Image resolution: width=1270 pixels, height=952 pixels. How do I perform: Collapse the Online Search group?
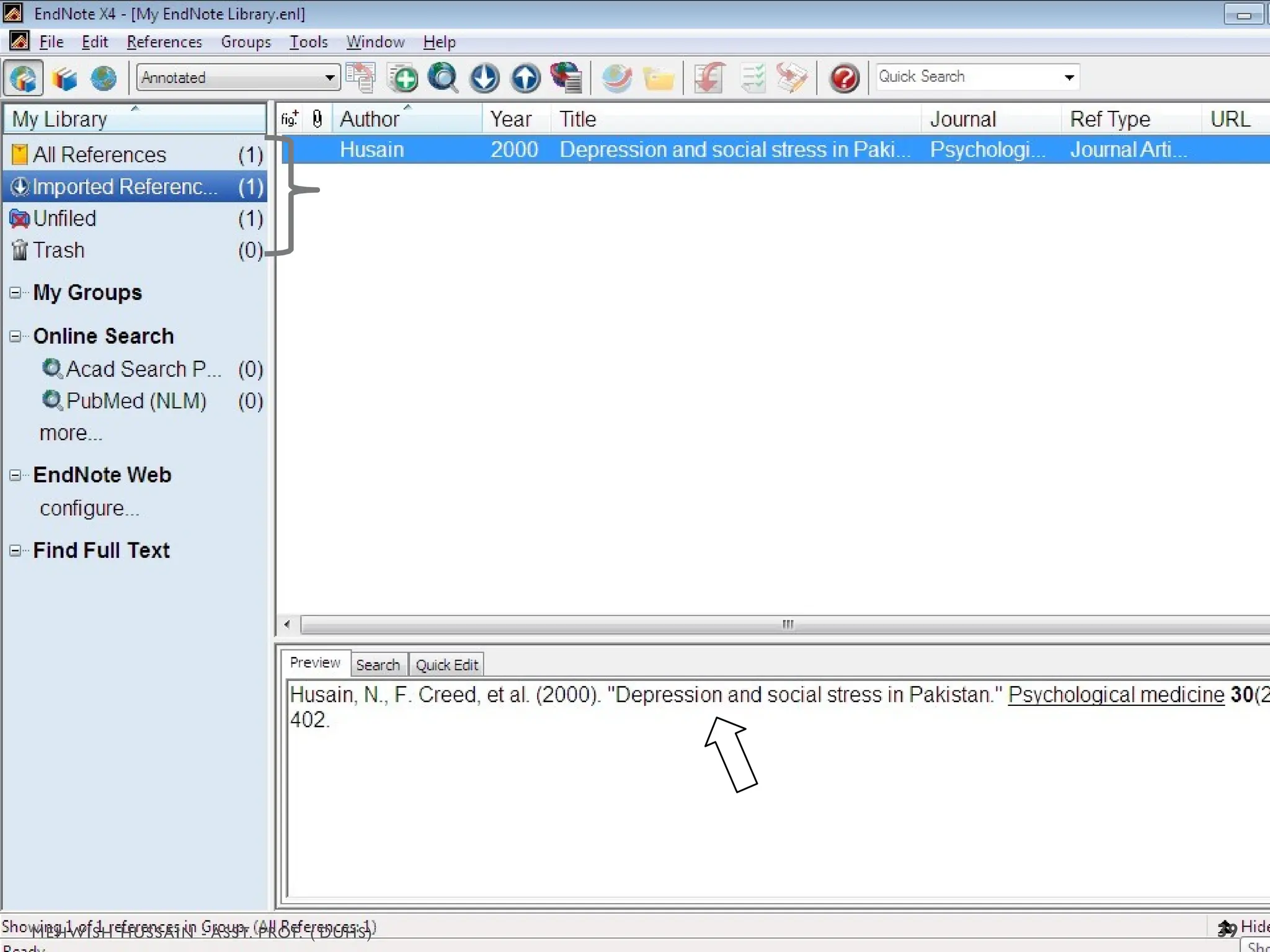tap(16, 337)
